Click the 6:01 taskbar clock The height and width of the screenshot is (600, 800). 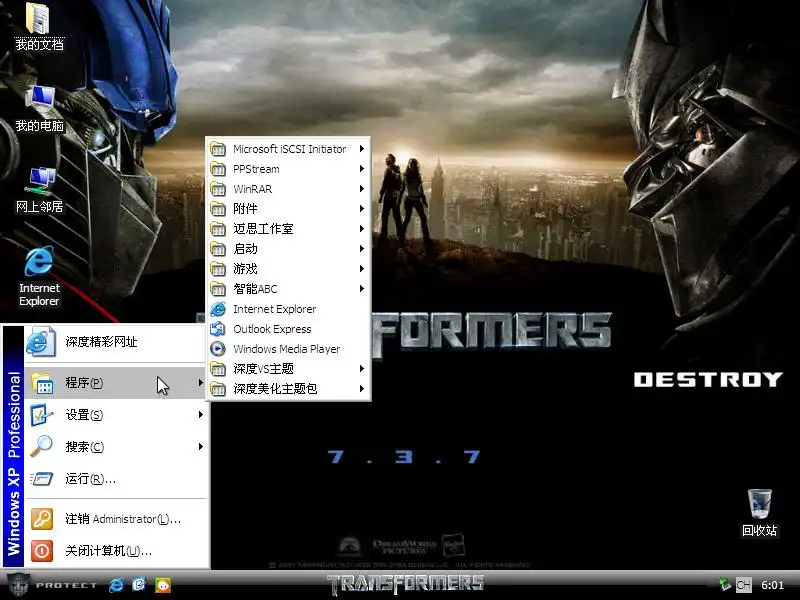pyautogui.click(x=772, y=585)
